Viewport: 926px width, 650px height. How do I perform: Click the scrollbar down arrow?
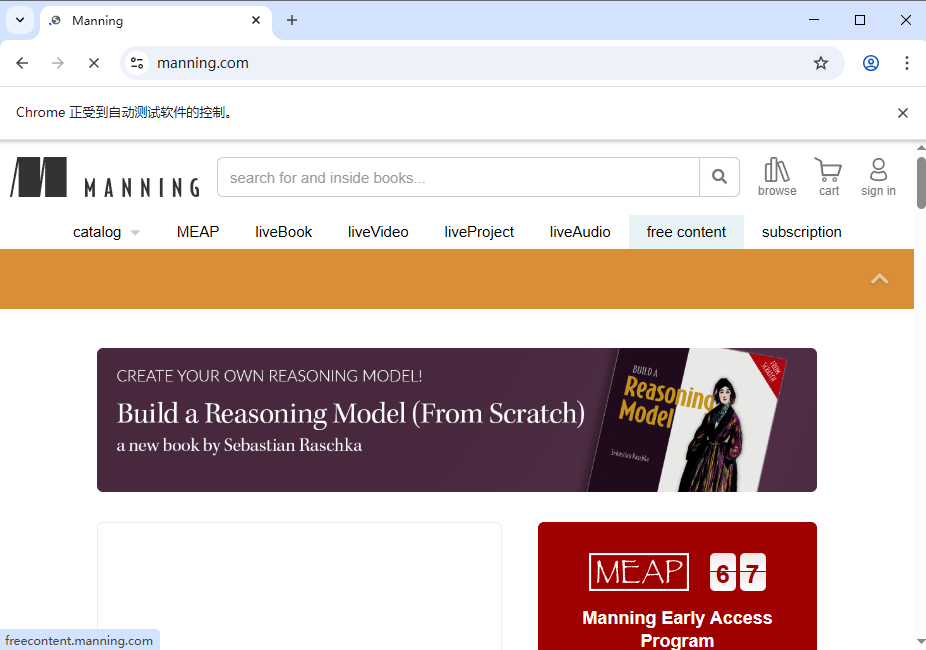[x=921, y=642]
